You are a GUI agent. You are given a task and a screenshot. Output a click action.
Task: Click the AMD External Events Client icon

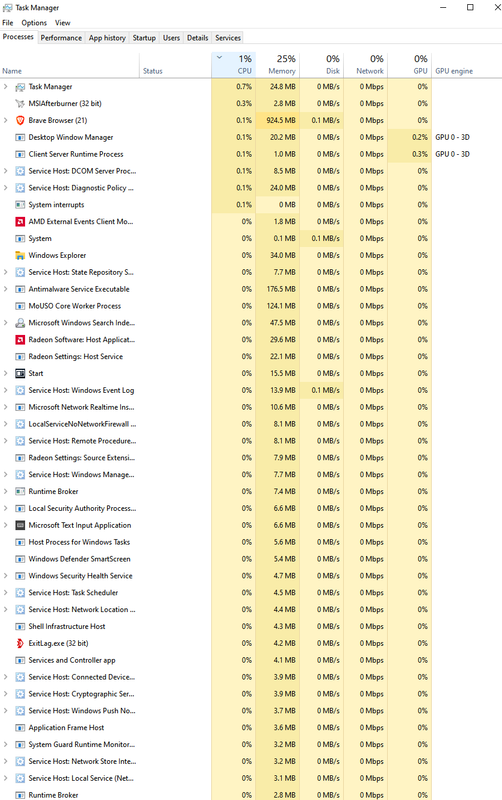click(20, 221)
